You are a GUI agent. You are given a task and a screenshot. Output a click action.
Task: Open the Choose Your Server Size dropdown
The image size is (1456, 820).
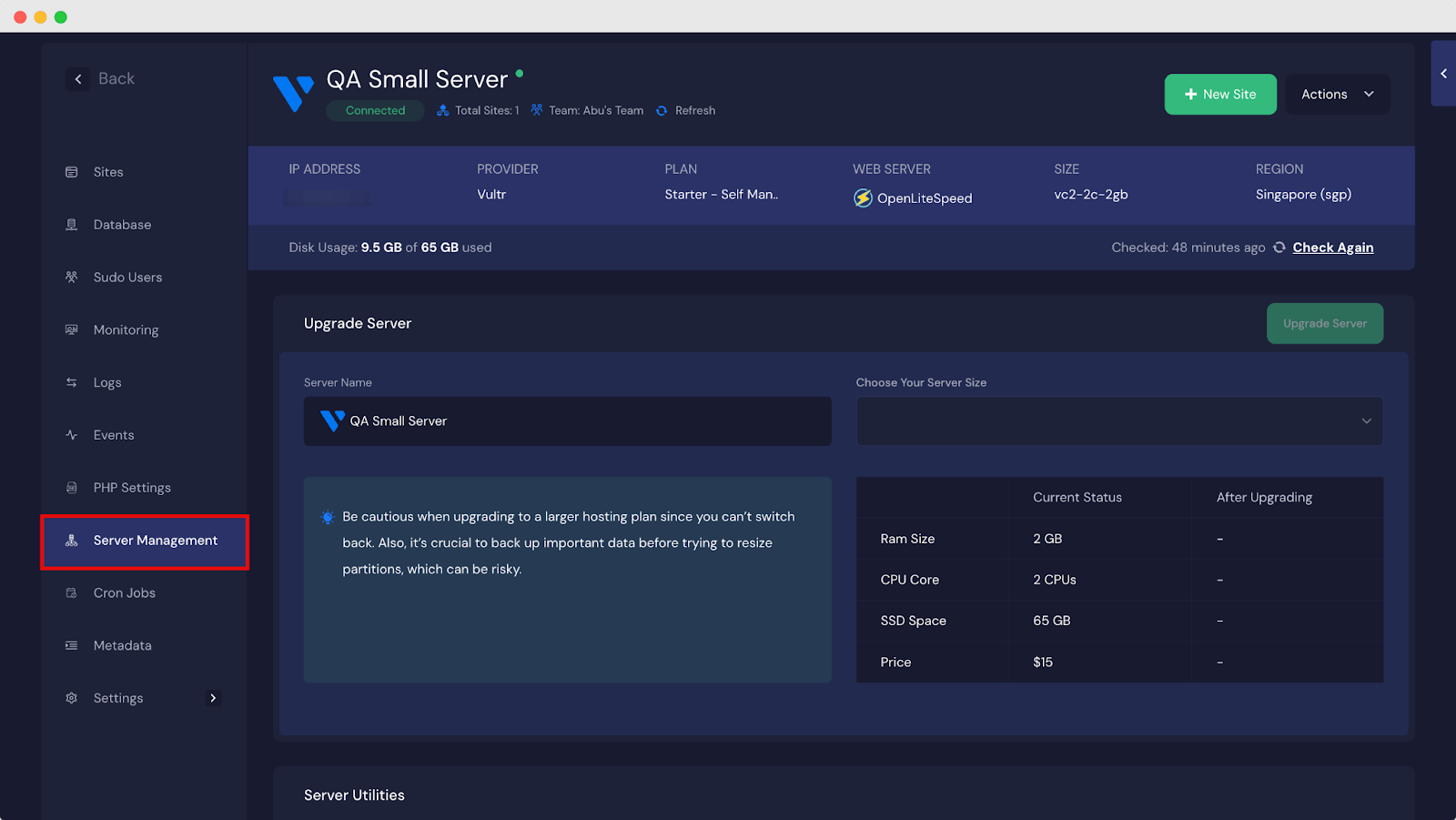(x=1119, y=420)
